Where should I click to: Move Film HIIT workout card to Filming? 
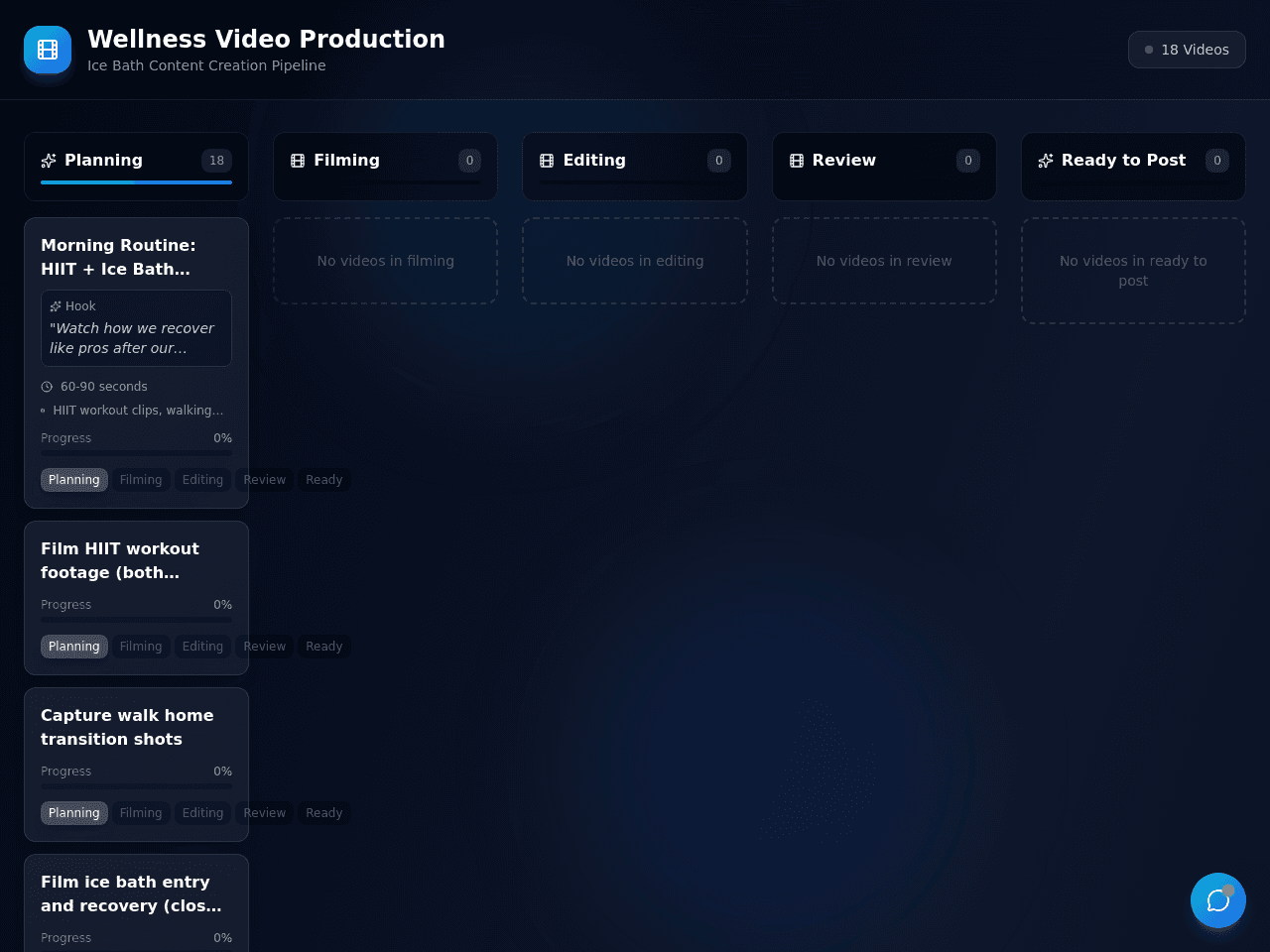pos(141,647)
